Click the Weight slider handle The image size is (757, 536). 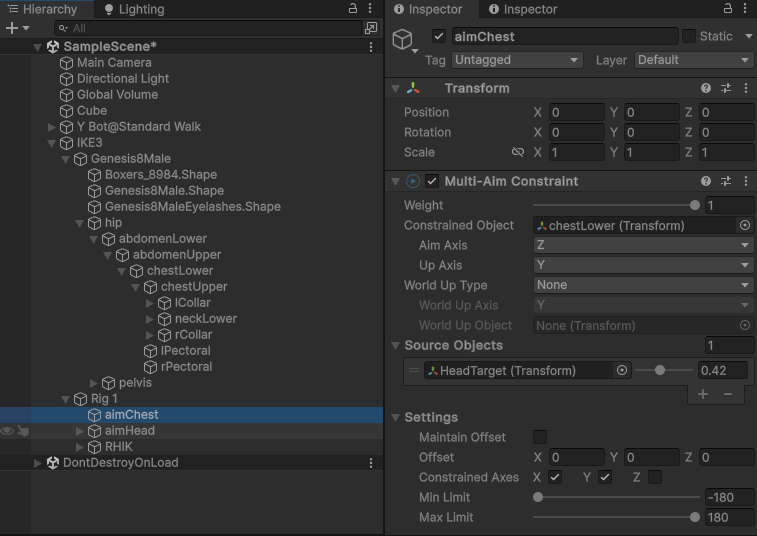point(695,205)
